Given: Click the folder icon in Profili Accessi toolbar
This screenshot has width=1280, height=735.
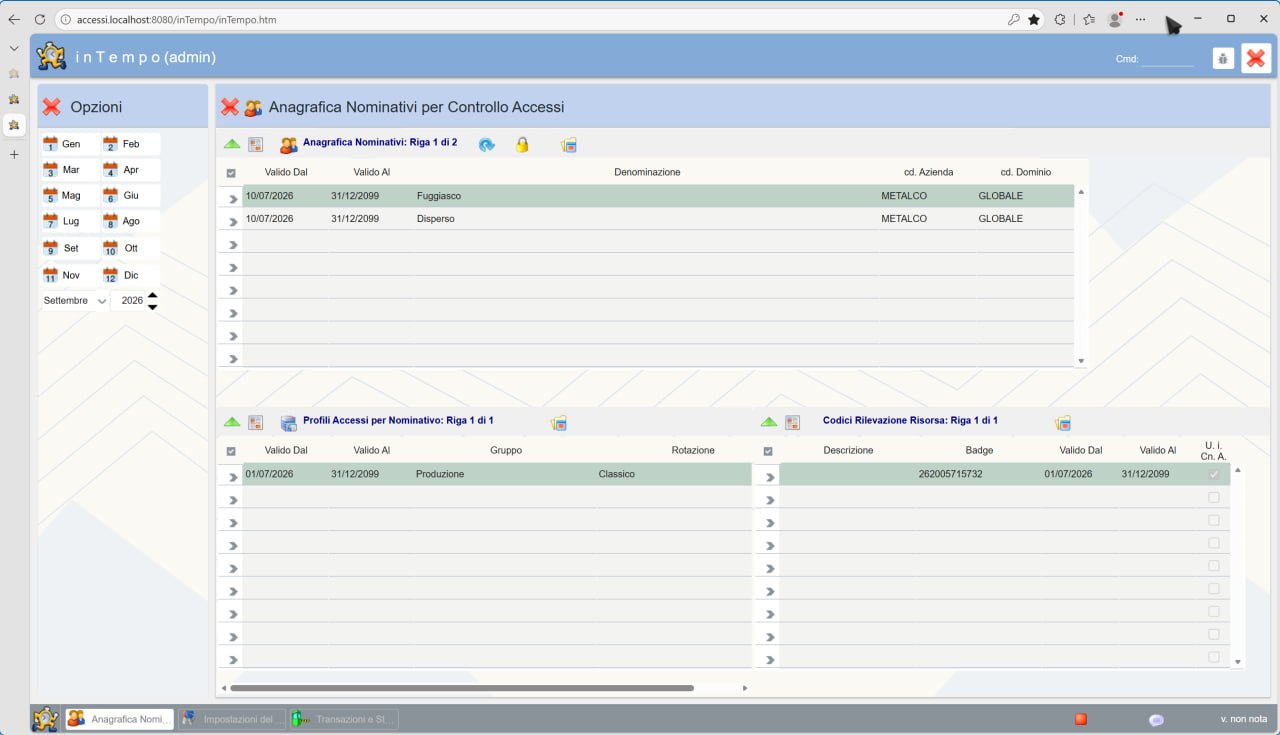Looking at the screenshot, I should (559, 423).
